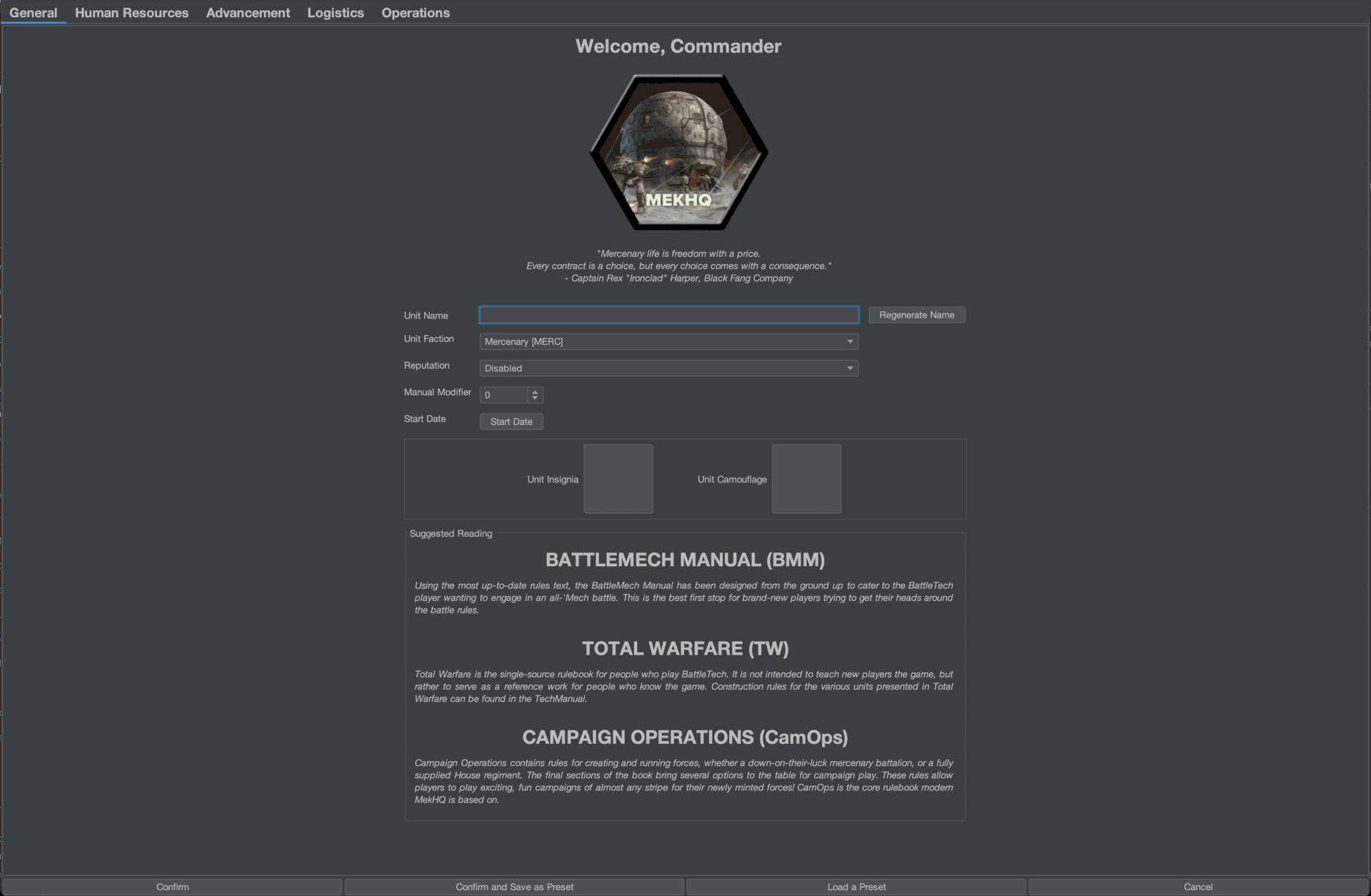Switch to the General tab

pos(34,13)
